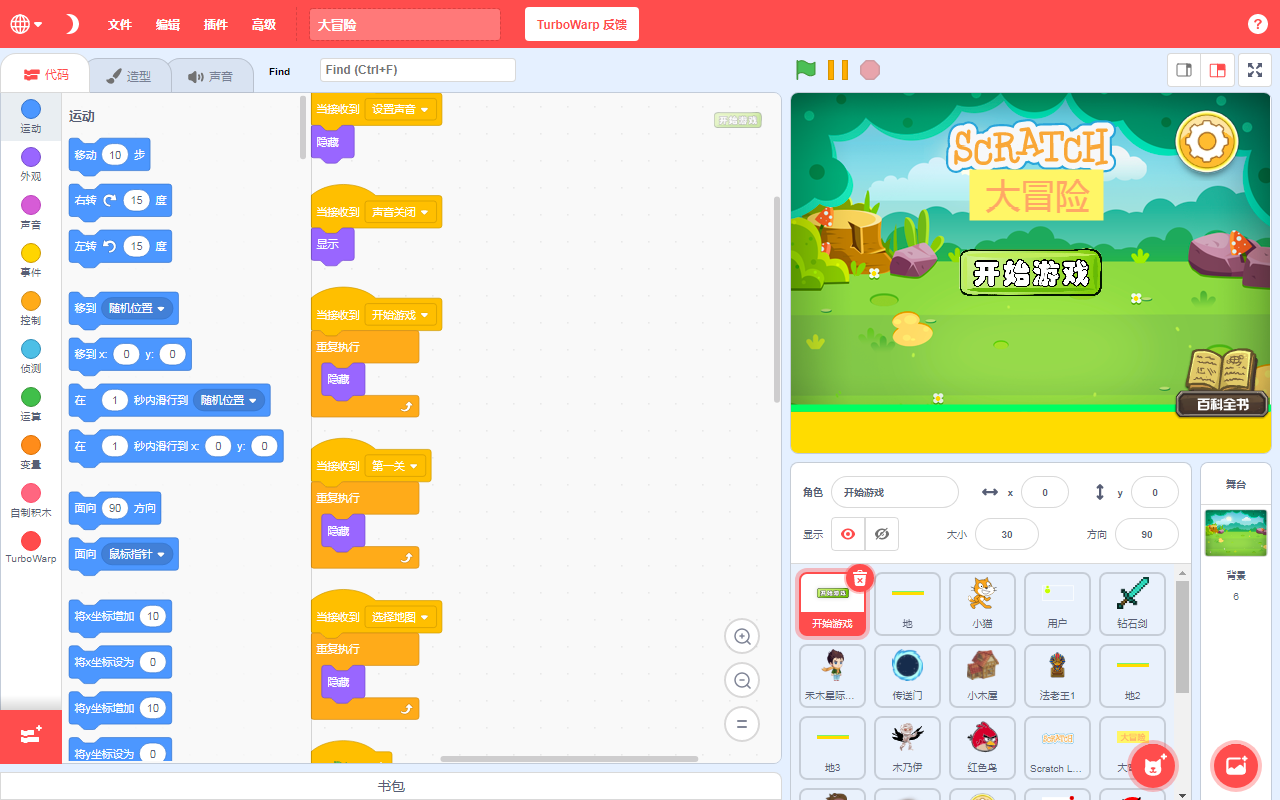Click the add backdrop button
The width and height of the screenshot is (1280, 800).
click(1236, 766)
